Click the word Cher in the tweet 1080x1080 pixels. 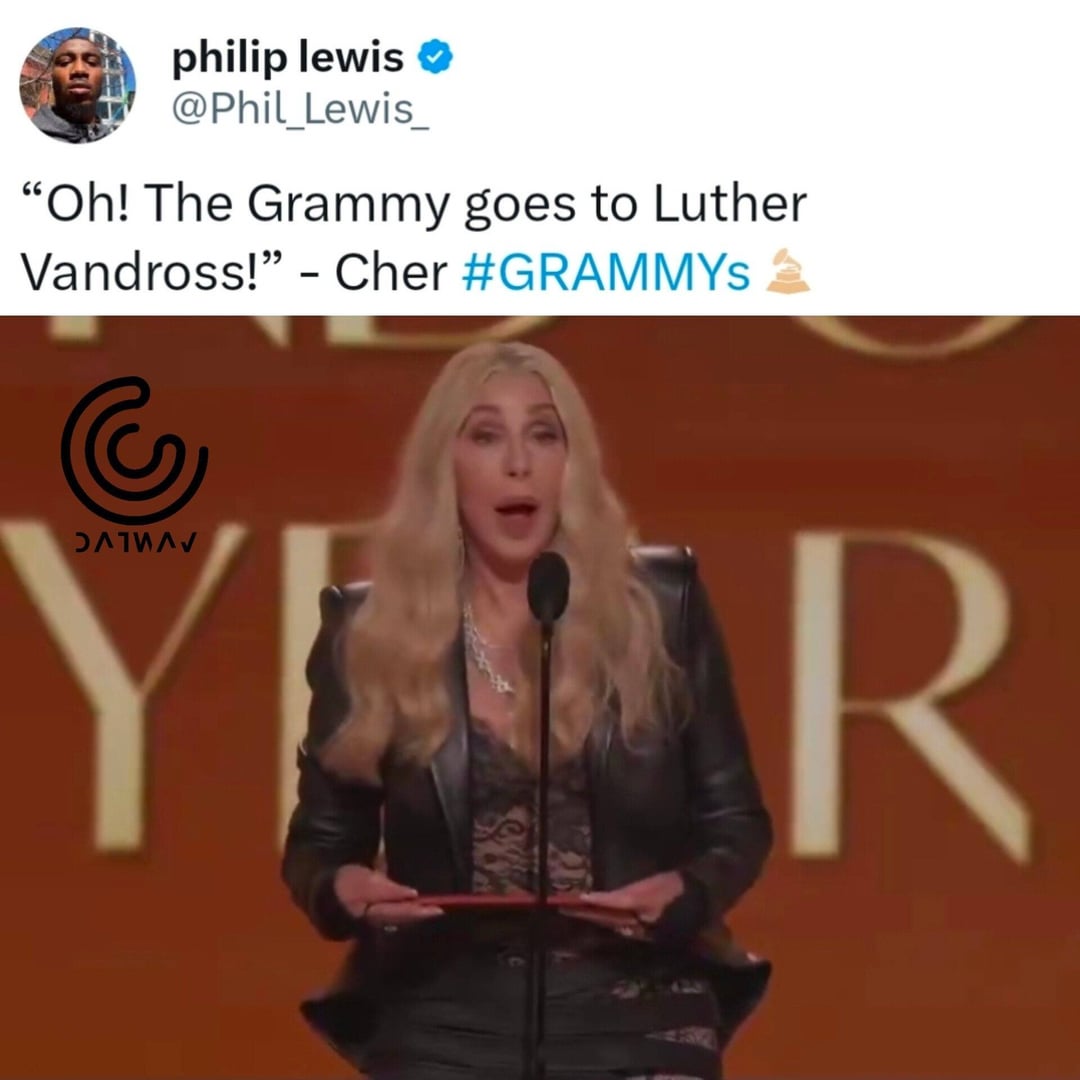coord(391,273)
